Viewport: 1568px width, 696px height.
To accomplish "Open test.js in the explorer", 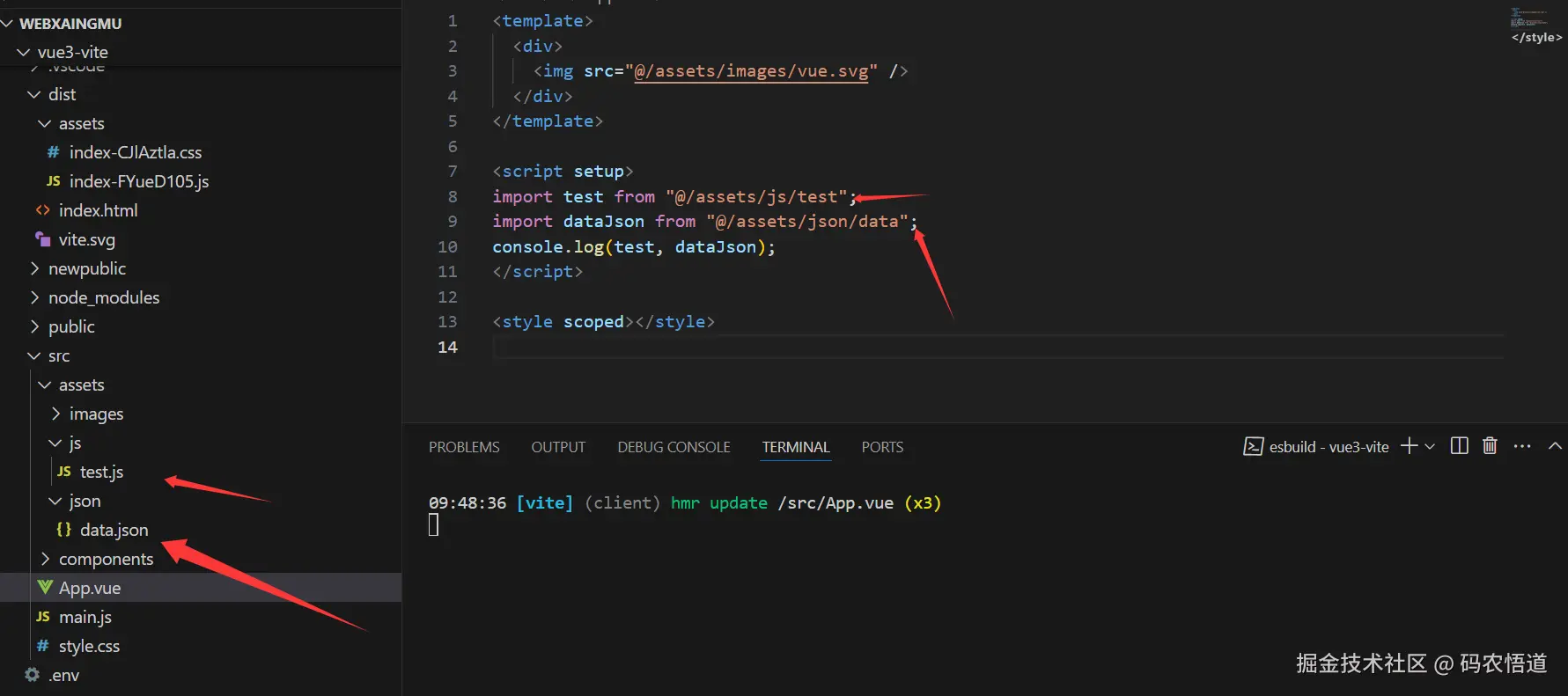I will pos(101,472).
